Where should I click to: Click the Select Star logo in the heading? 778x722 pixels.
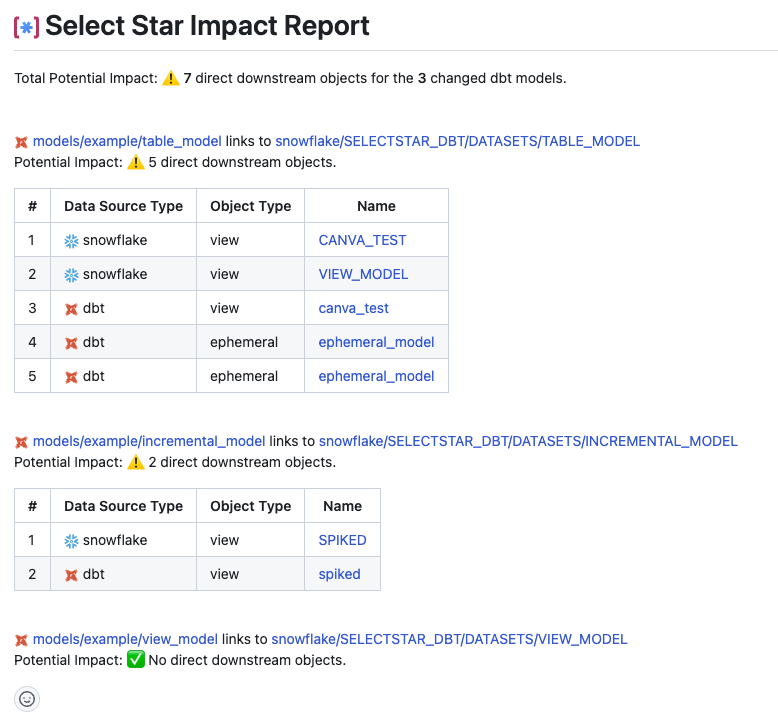point(27,27)
